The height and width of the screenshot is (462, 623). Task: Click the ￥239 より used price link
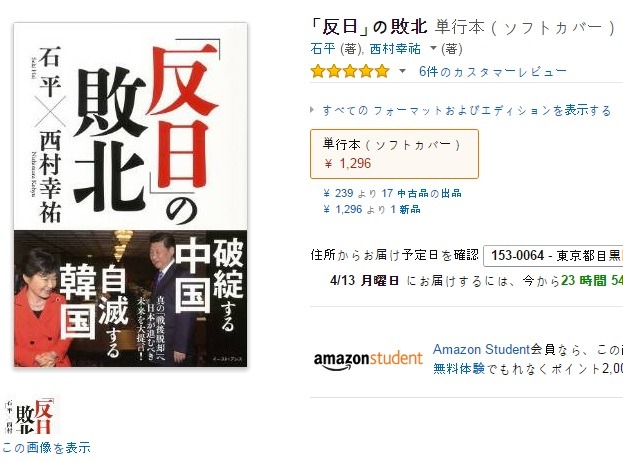pyautogui.click(x=350, y=193)
